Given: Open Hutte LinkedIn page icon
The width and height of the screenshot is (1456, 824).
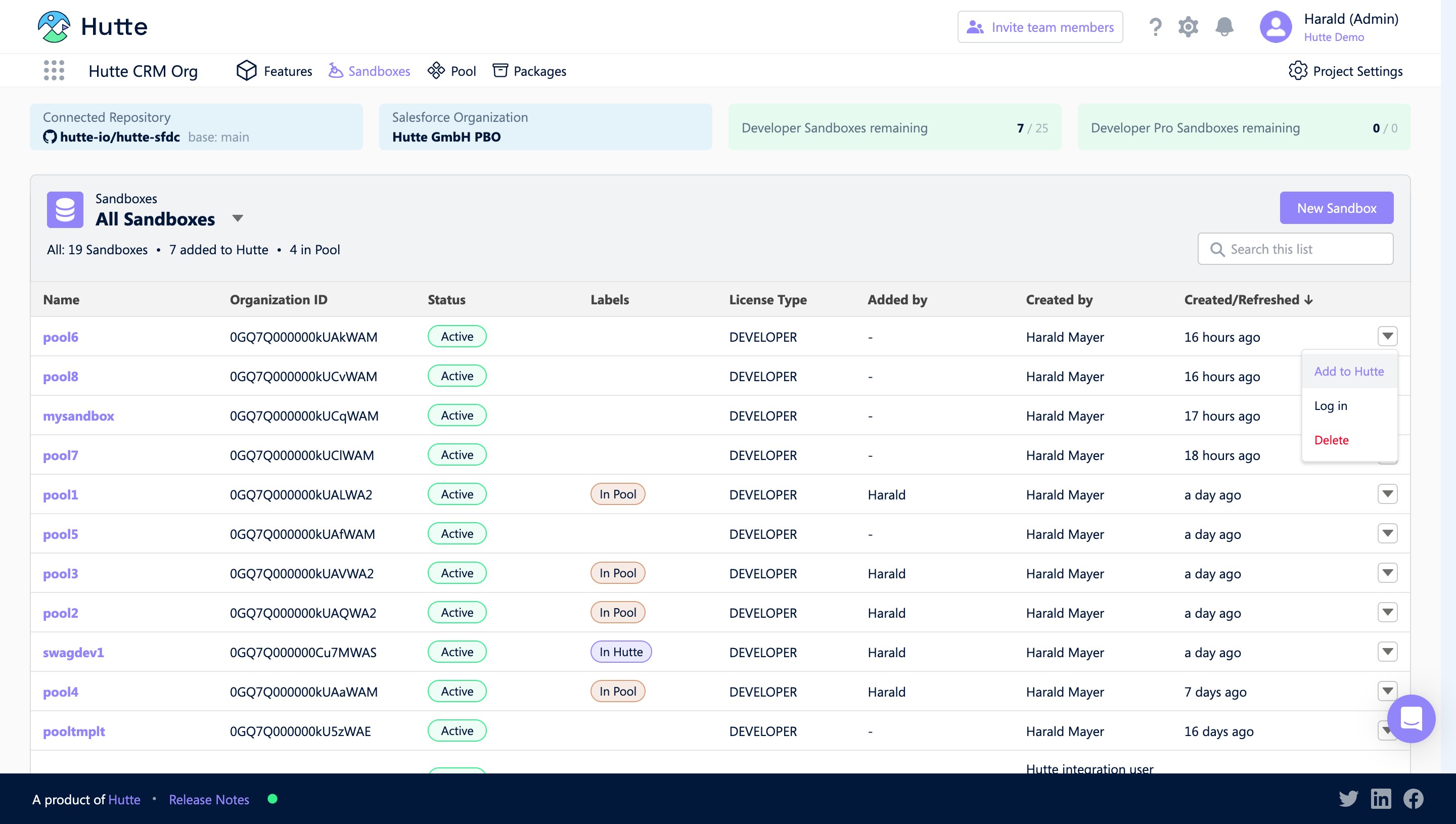Looking at the screenshot, I should [1381, 799].
